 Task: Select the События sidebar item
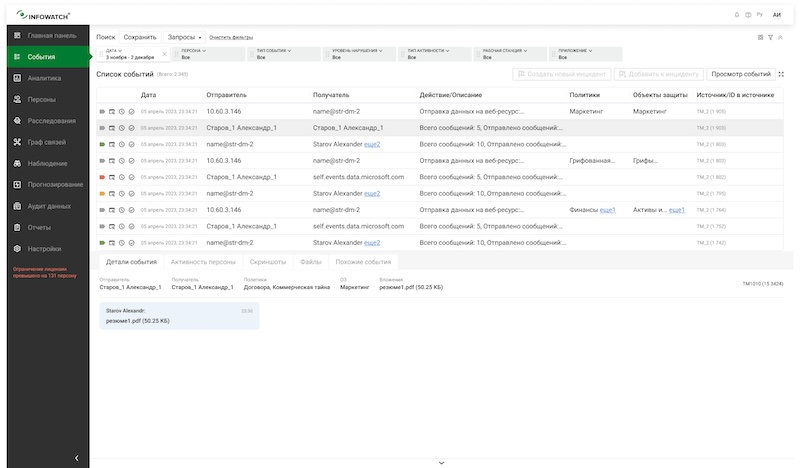[48, 57]
